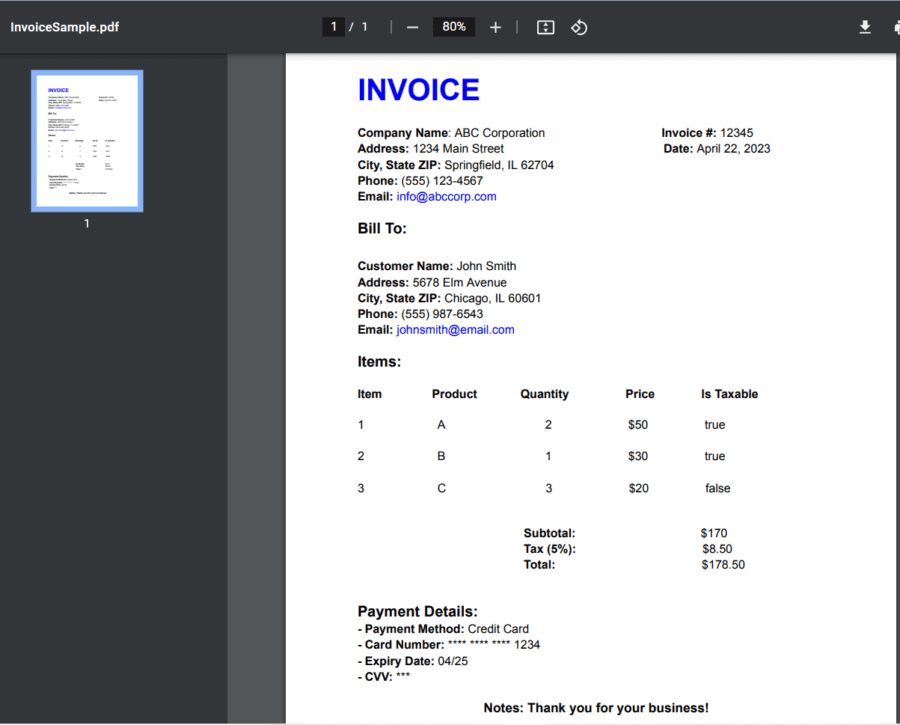Click the page number input box

[x=333, y=26]
